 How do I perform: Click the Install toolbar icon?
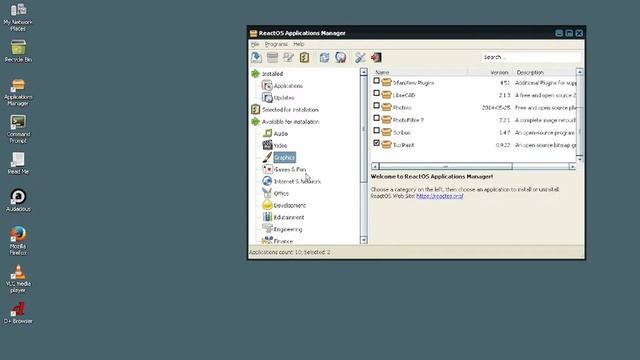point(256,57)
